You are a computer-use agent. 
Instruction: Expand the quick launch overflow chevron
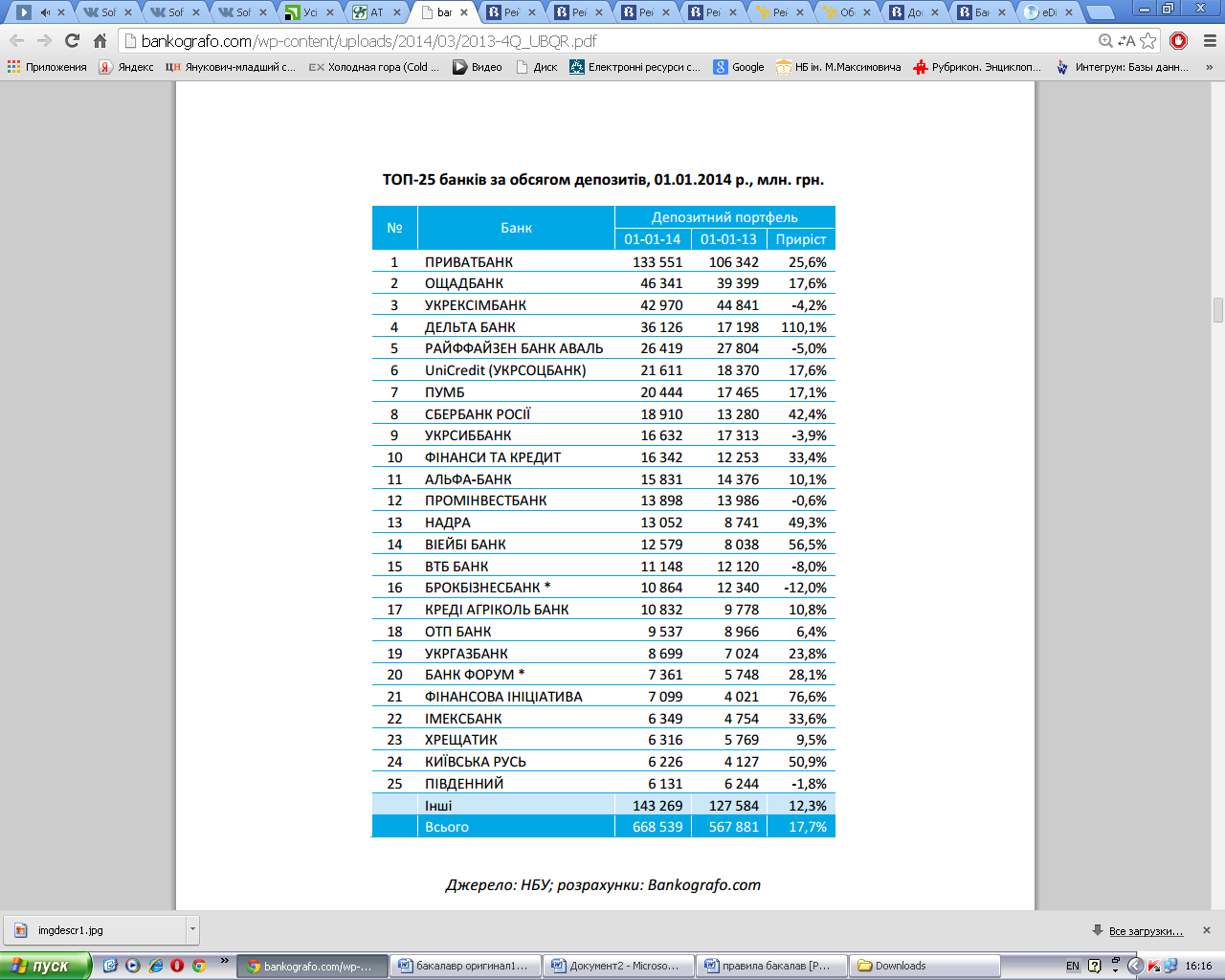[x=225, y=961]
